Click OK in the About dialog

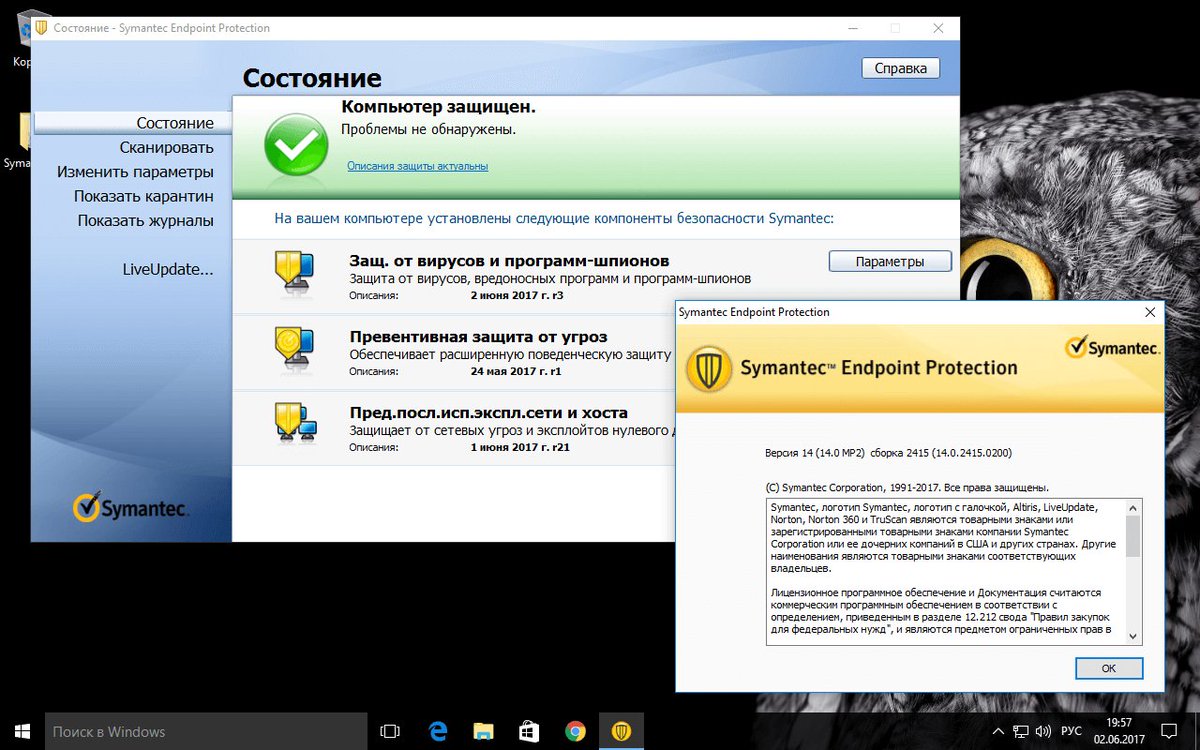coord(1108,667)
